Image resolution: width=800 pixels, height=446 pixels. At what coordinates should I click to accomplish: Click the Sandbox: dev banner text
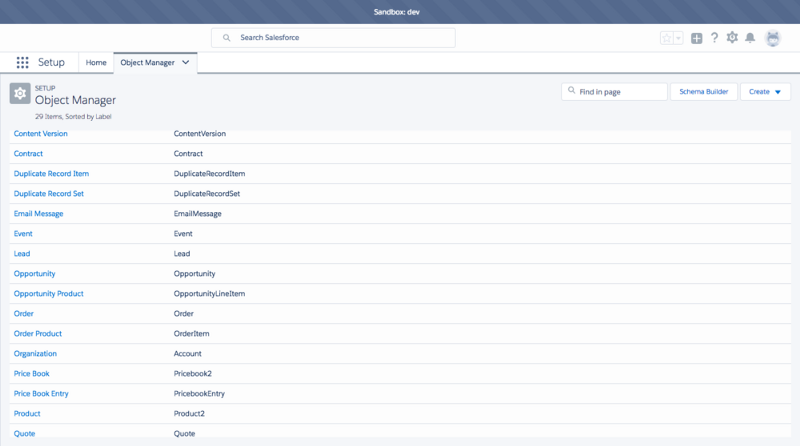pos(396,12)
